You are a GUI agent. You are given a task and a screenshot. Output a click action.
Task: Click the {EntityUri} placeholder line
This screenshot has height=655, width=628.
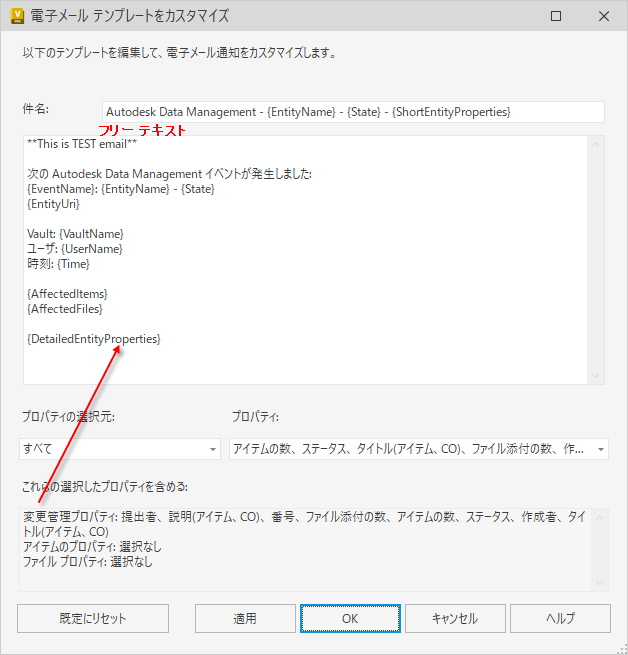coord(53,204)
